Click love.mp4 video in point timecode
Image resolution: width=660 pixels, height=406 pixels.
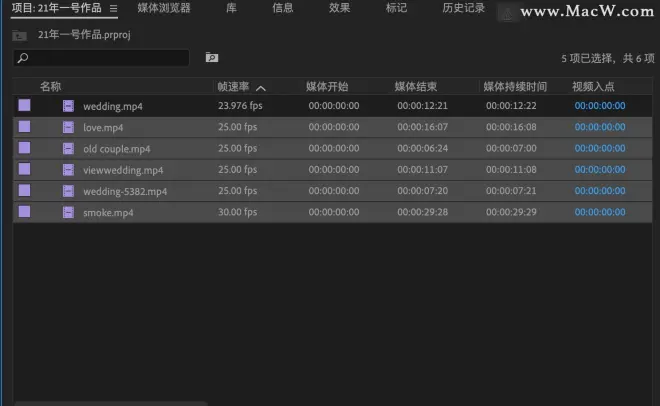(600, 127)
